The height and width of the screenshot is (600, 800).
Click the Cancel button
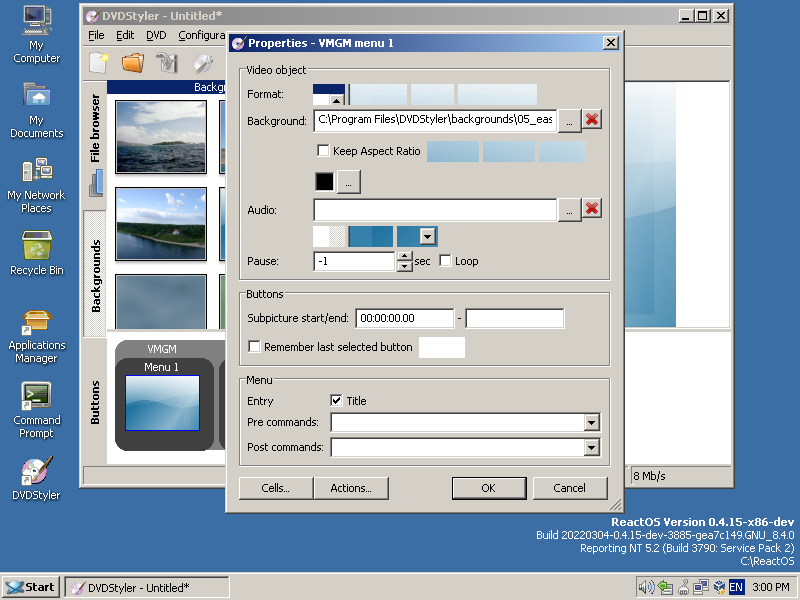[570, 488]
